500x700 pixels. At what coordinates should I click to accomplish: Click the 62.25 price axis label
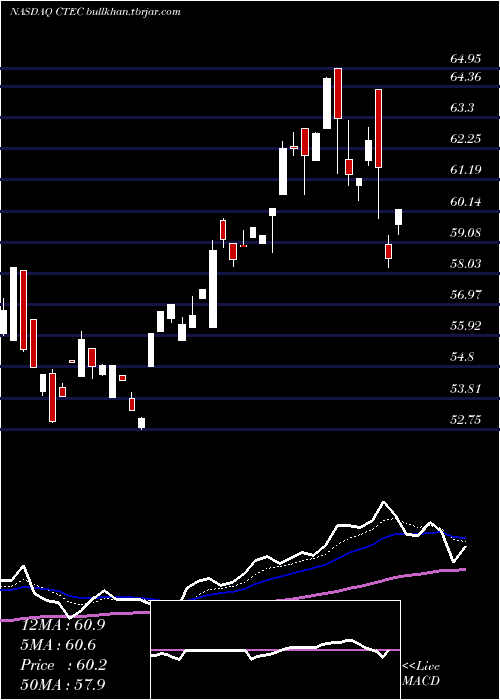point(465,139)
